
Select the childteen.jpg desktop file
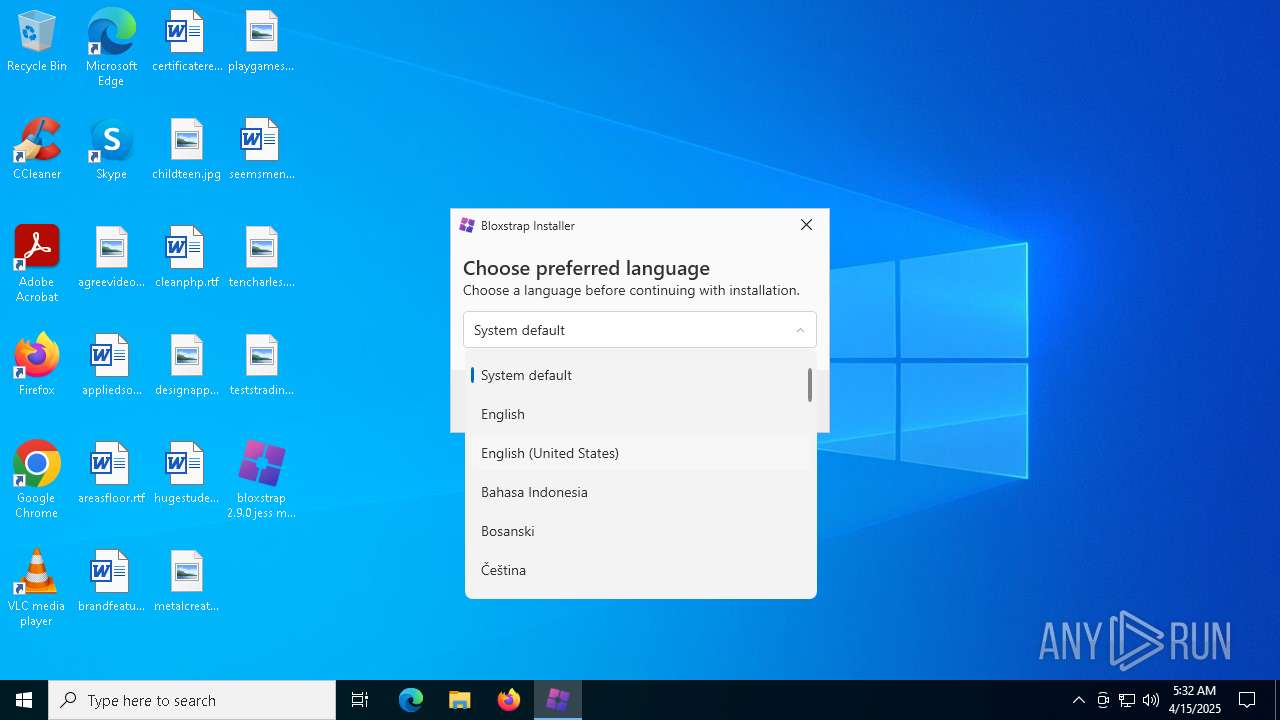(x=186, y=150)
